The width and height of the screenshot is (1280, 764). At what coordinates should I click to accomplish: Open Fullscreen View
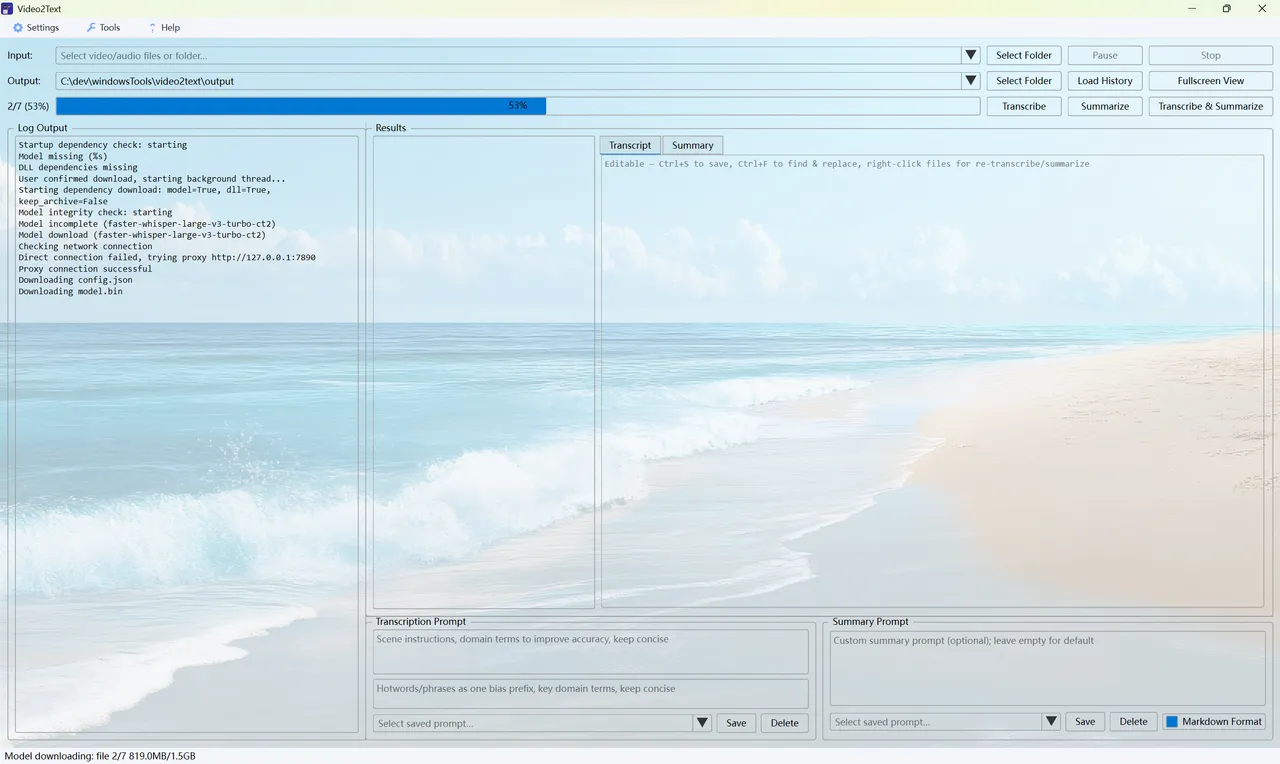tap(1211, 81)
